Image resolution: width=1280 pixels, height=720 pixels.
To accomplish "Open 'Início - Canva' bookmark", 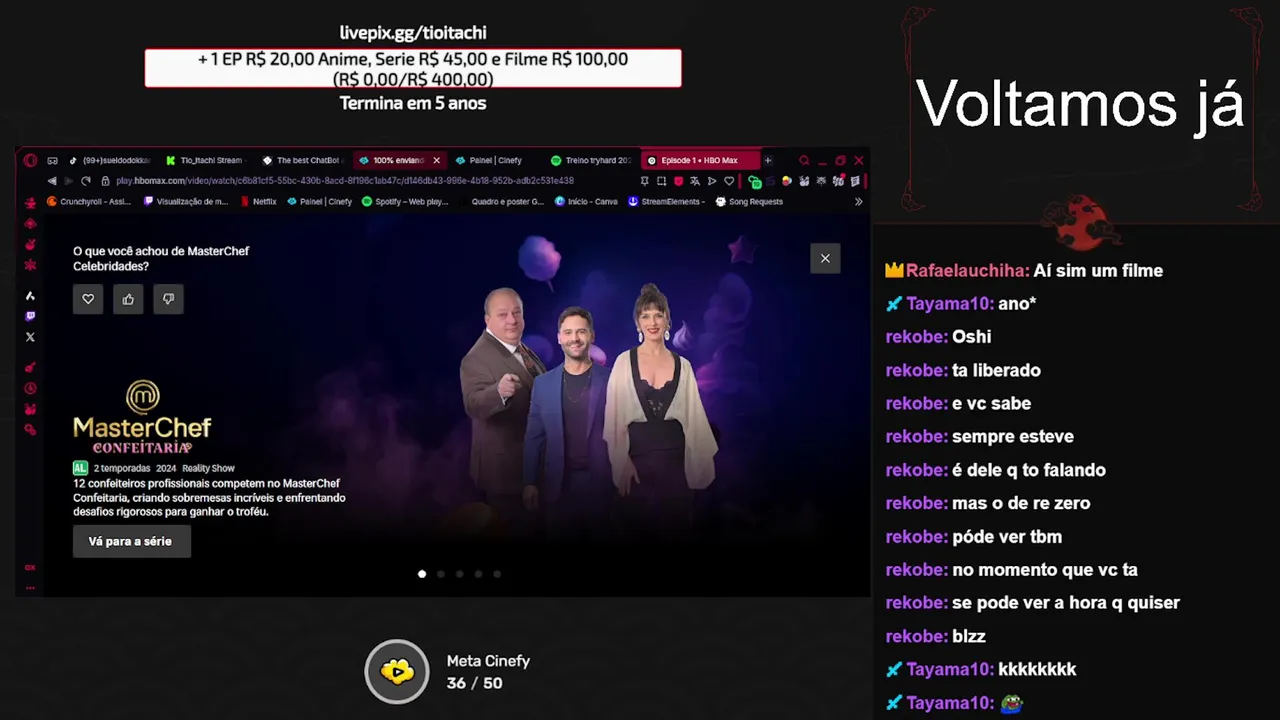I will 586,201.
